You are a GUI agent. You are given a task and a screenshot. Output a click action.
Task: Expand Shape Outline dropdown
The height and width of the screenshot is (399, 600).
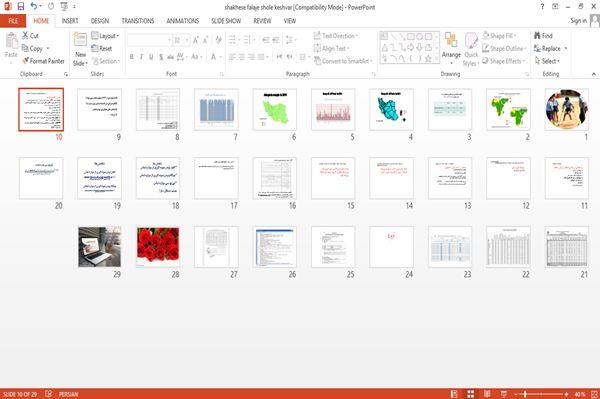(504, 49)
